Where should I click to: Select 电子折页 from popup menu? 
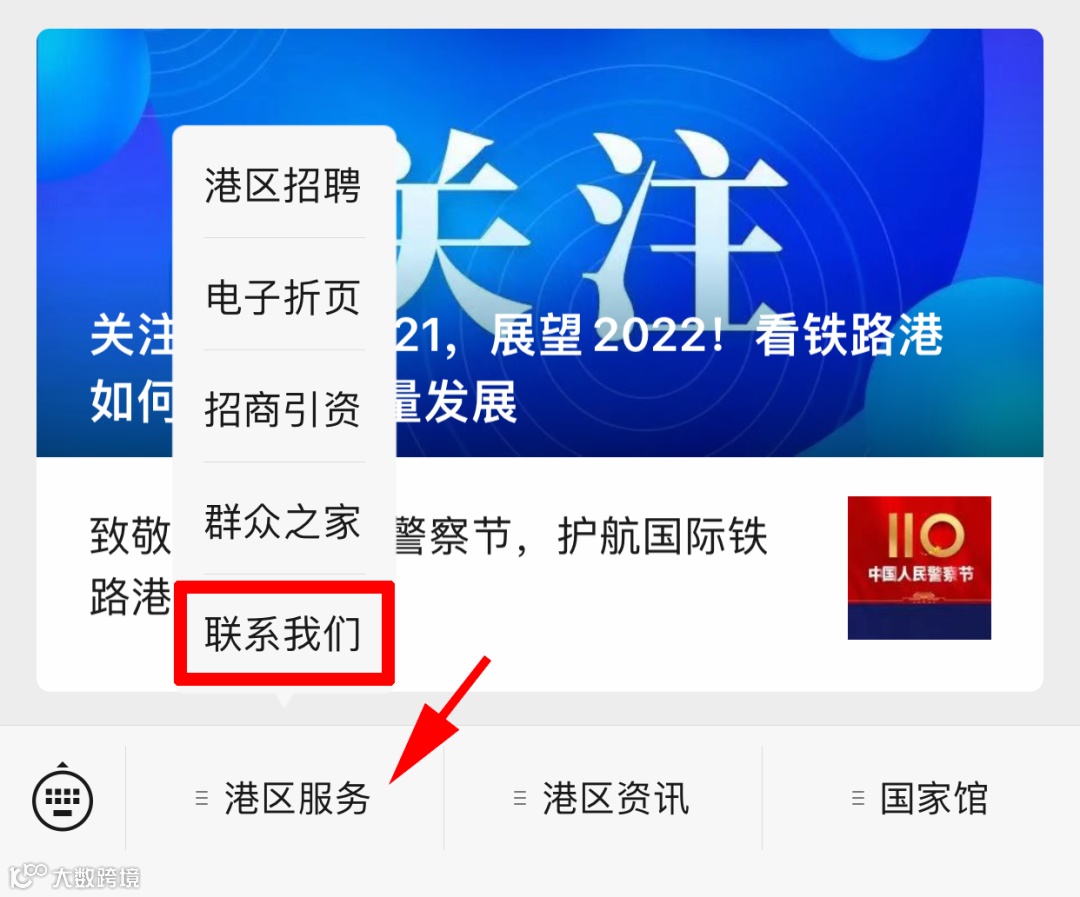(283, 296)
